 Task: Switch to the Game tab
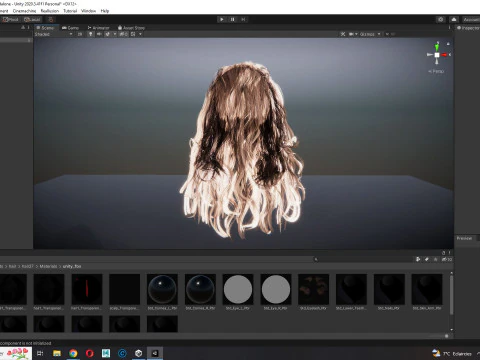[70, 28]
